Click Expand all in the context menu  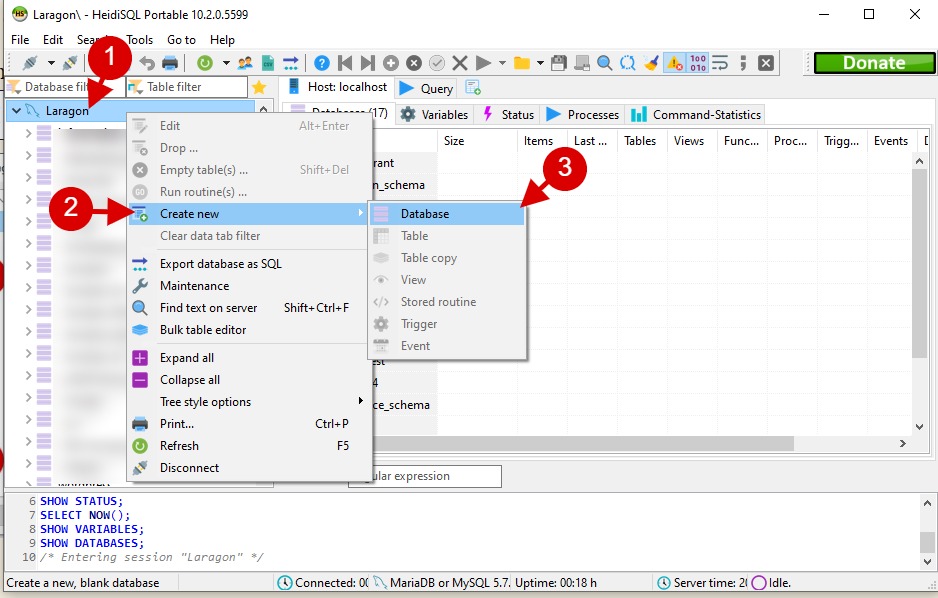(x=248, y=358)
